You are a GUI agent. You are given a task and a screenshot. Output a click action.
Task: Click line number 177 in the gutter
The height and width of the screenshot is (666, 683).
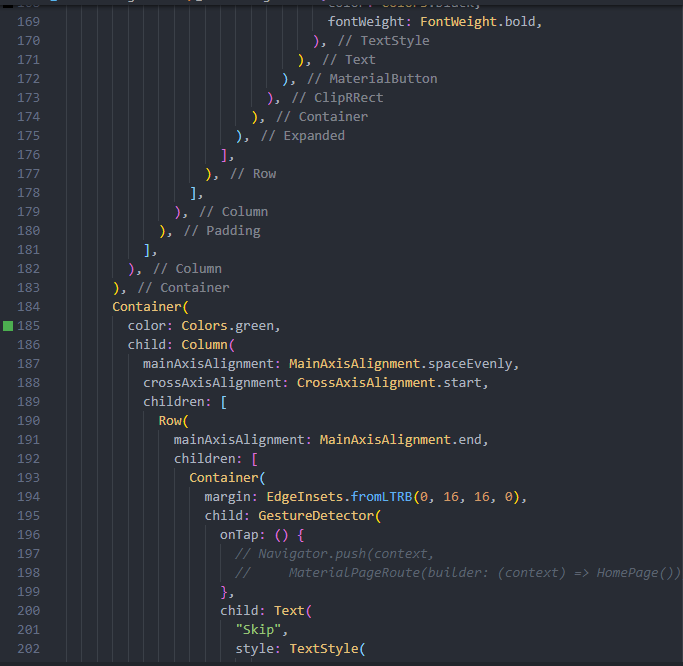coord(29,174)
